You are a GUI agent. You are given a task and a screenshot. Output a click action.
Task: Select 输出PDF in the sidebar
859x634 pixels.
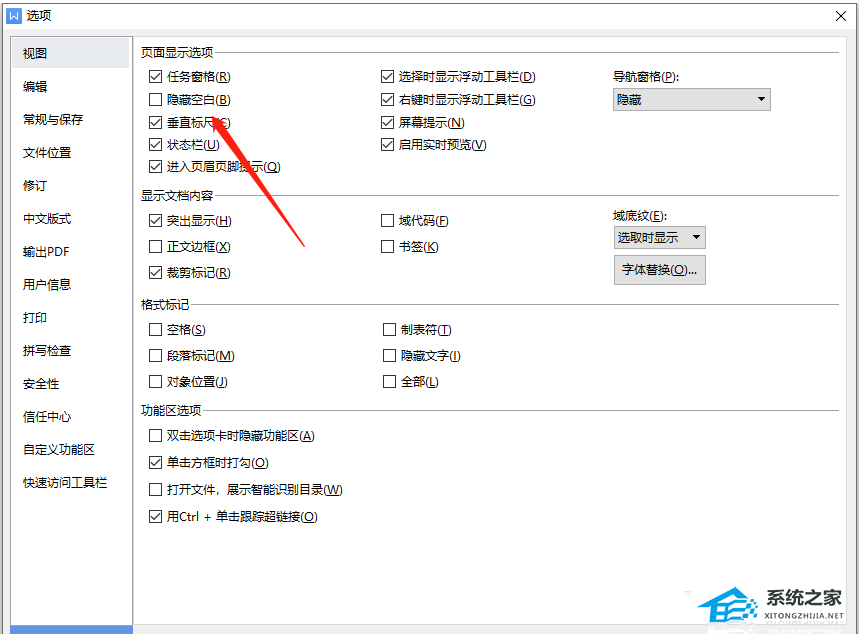click(x=47, y=252)
